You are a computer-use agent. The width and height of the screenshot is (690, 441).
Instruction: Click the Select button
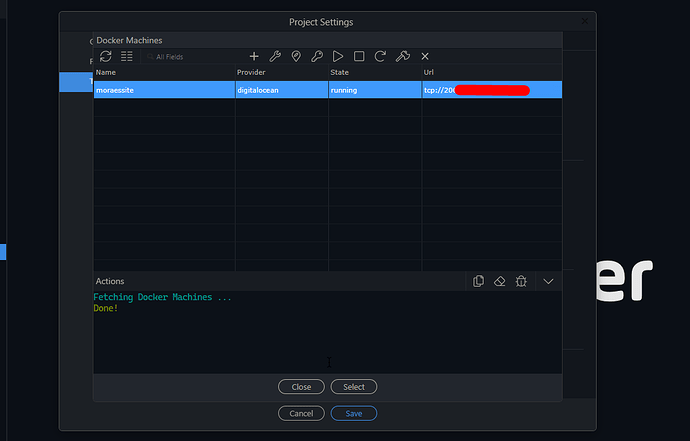(x=354, y=387)
